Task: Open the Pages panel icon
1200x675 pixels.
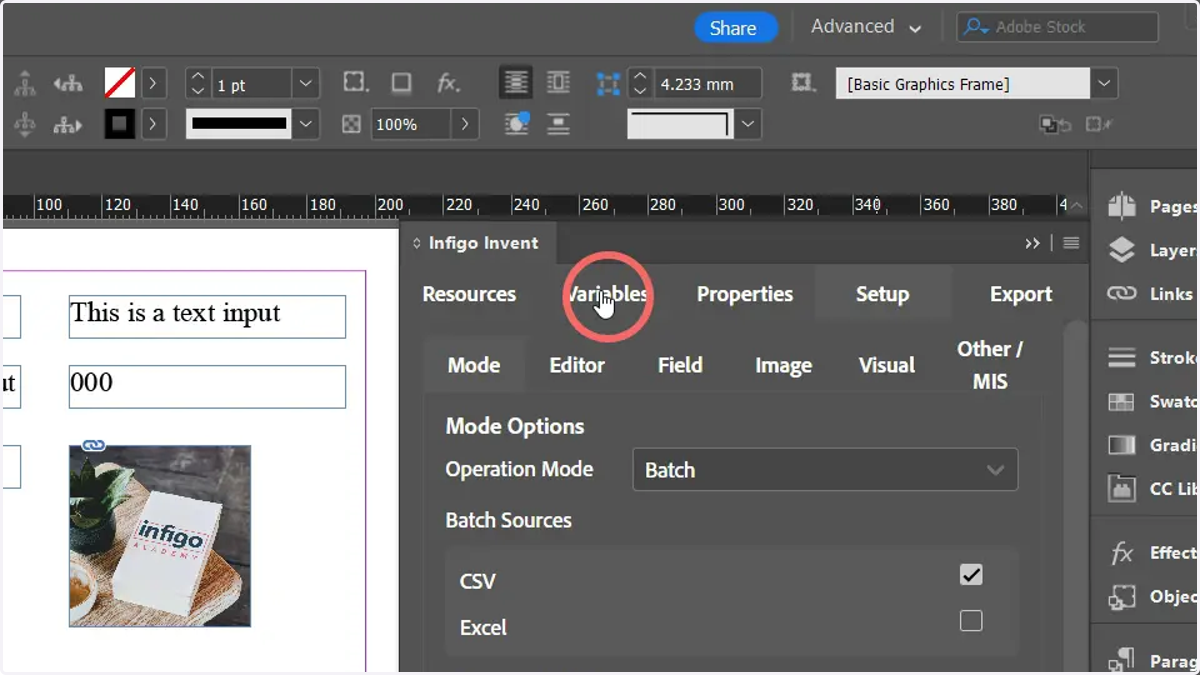Action: 1122,206
